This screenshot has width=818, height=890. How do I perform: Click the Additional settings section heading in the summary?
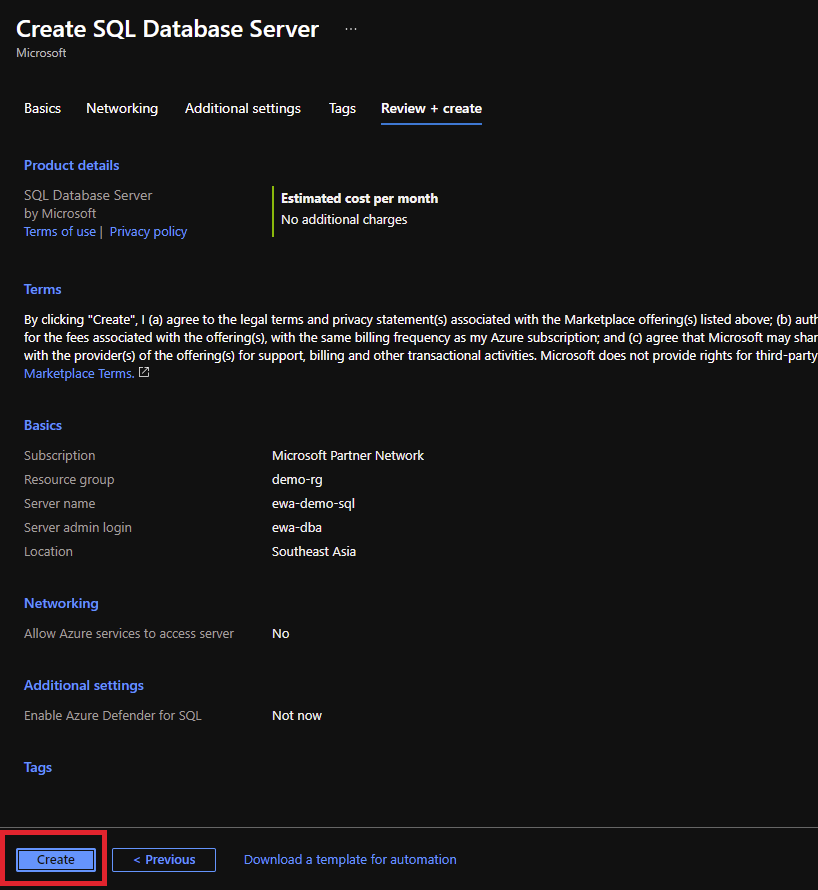84,685
